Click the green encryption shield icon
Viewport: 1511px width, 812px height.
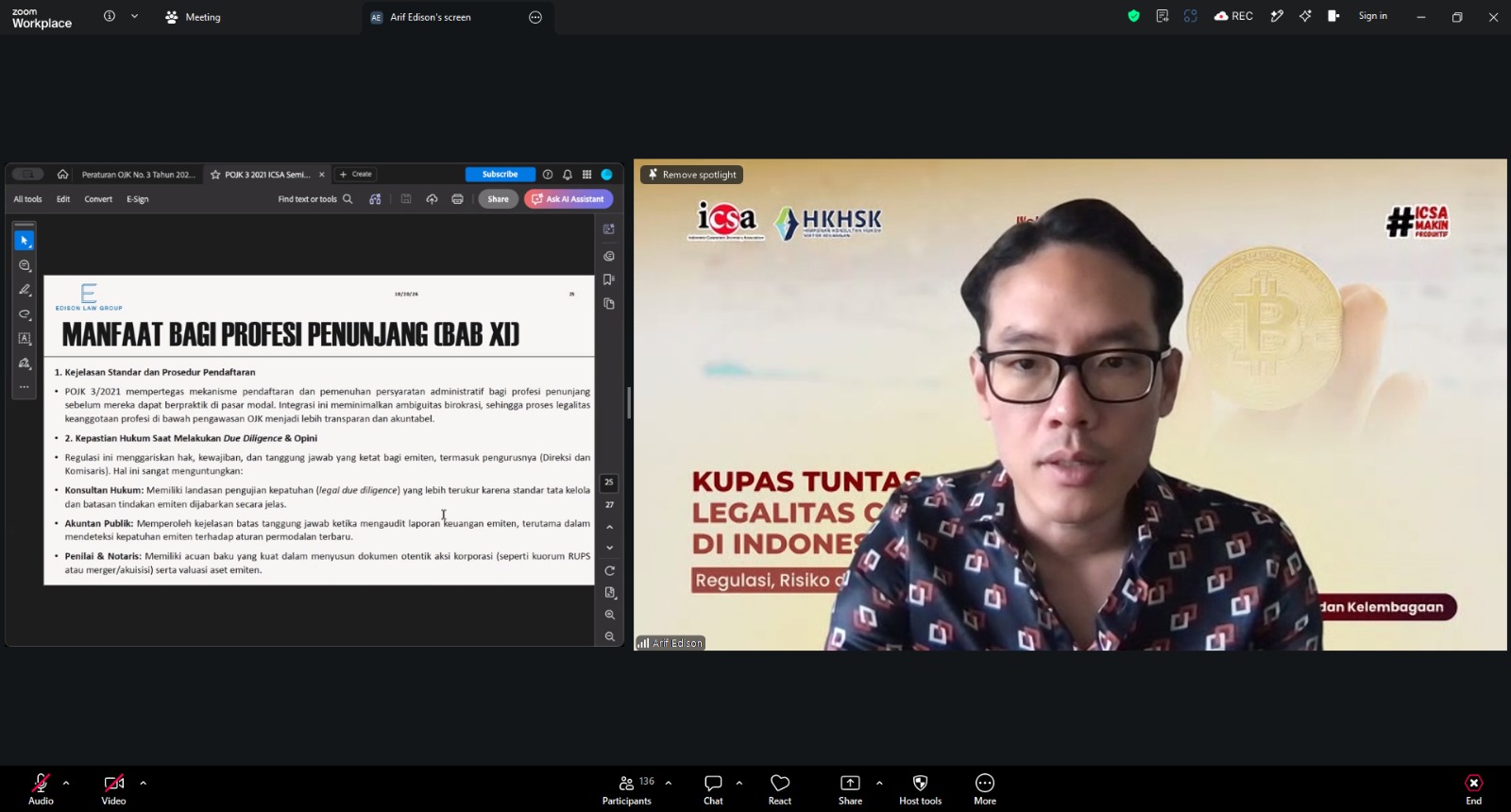pos(1133,16)
